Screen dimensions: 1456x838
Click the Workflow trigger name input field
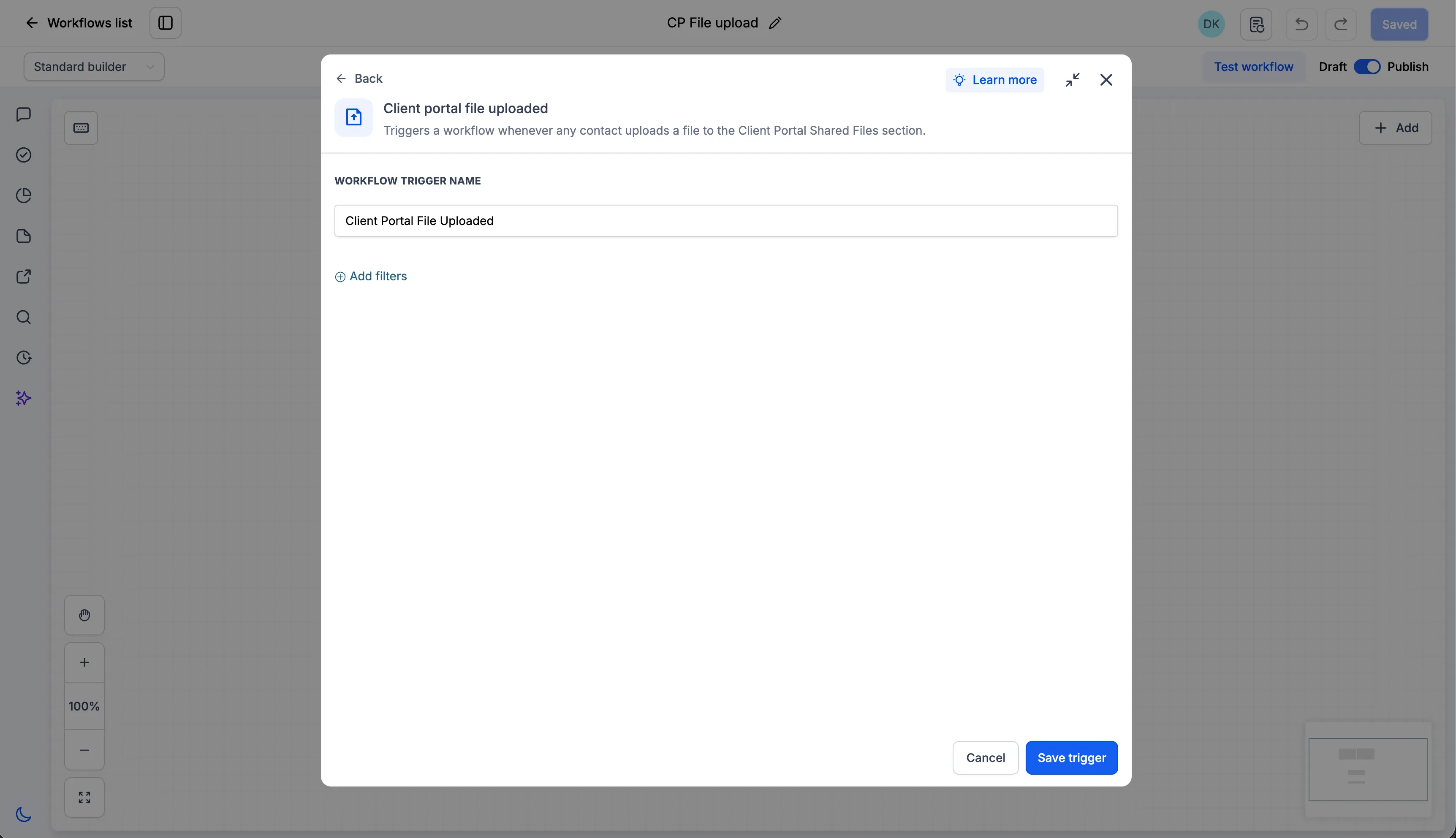pyautogui.click(x=726, y=221)
